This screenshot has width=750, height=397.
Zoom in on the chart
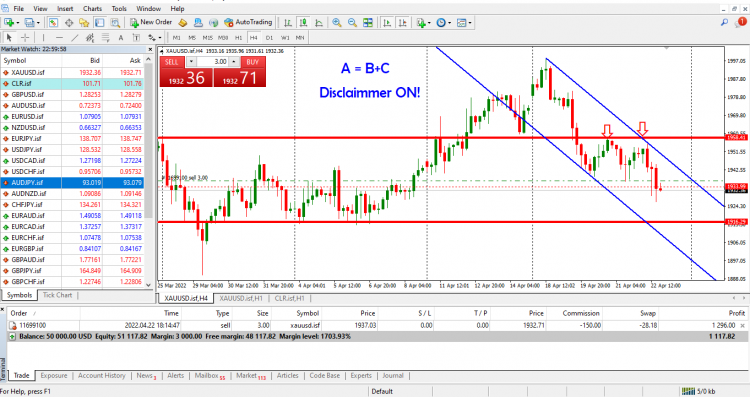[337, 22]
